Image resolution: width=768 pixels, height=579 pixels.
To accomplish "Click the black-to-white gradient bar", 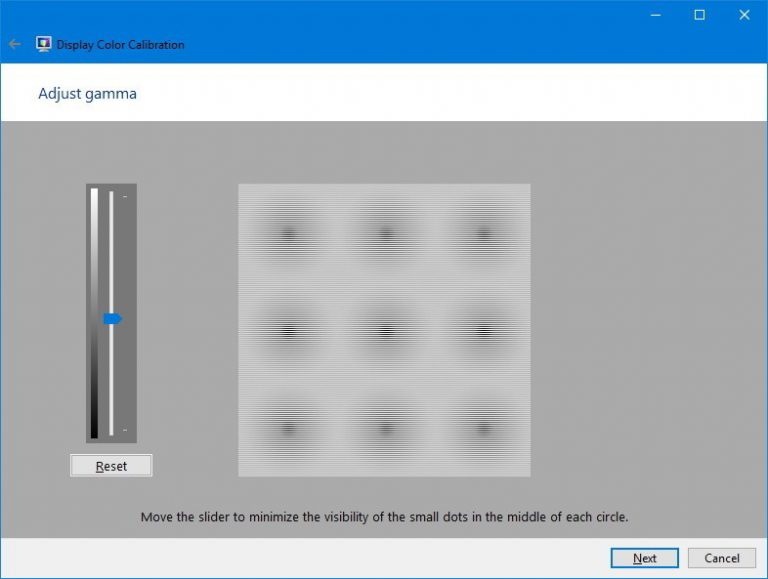I will coord(94,313).
